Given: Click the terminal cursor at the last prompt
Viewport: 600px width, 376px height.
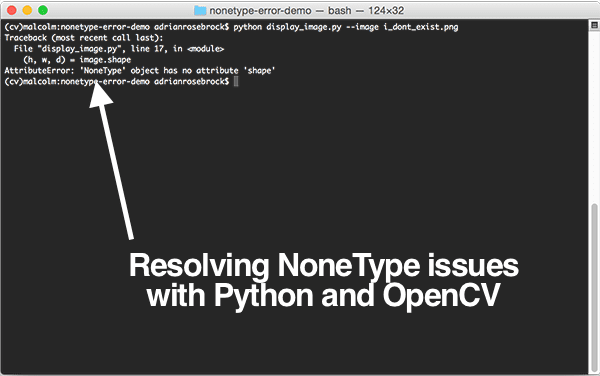Looking at the screenshot, I should click(x=236, y=81).
